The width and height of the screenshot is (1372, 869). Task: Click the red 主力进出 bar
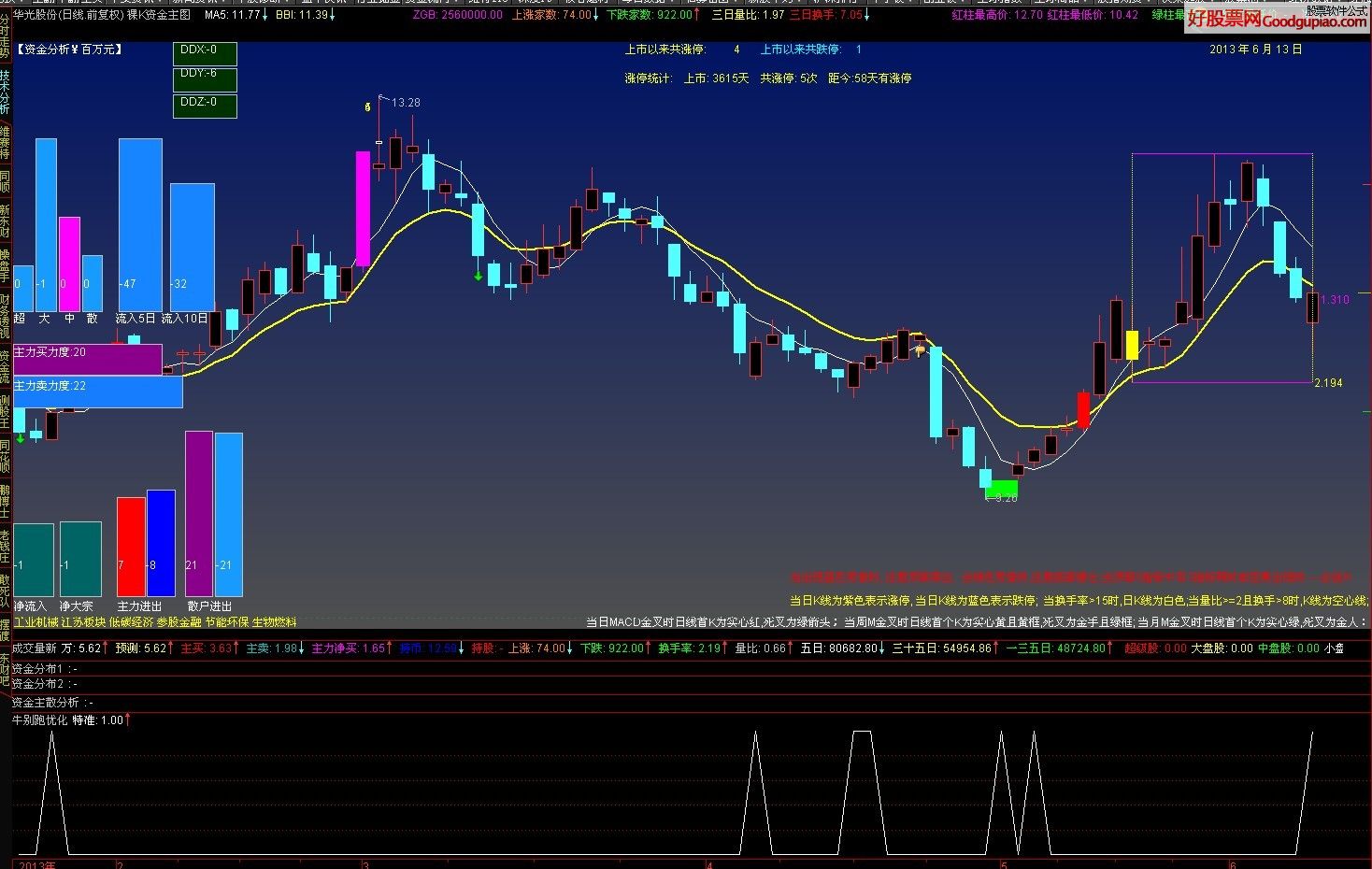point(131,547)
